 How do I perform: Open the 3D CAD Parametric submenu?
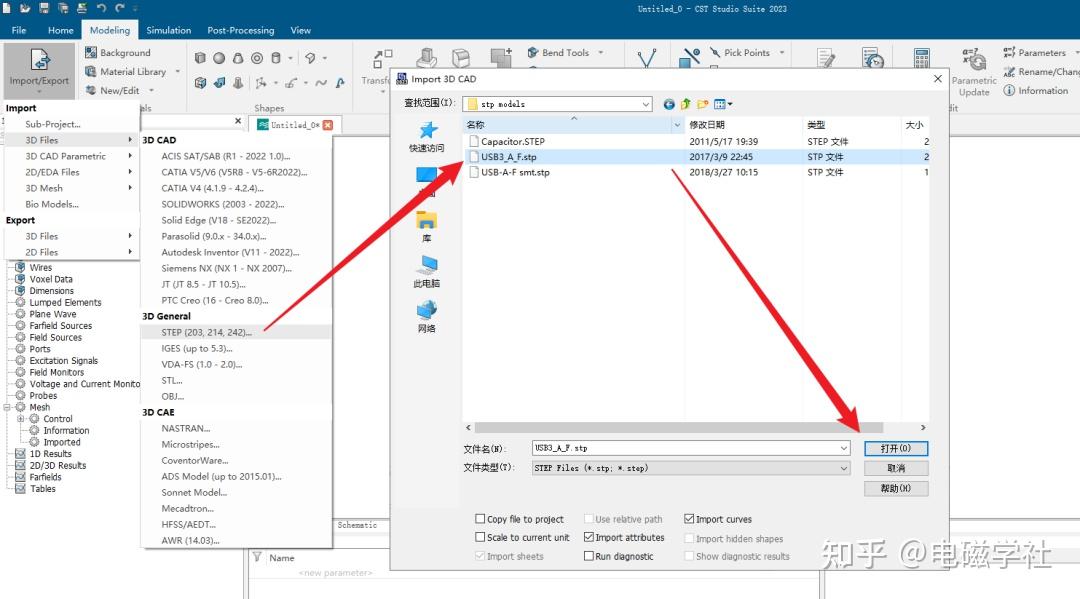pyautogui.click(x=72, y=156)
